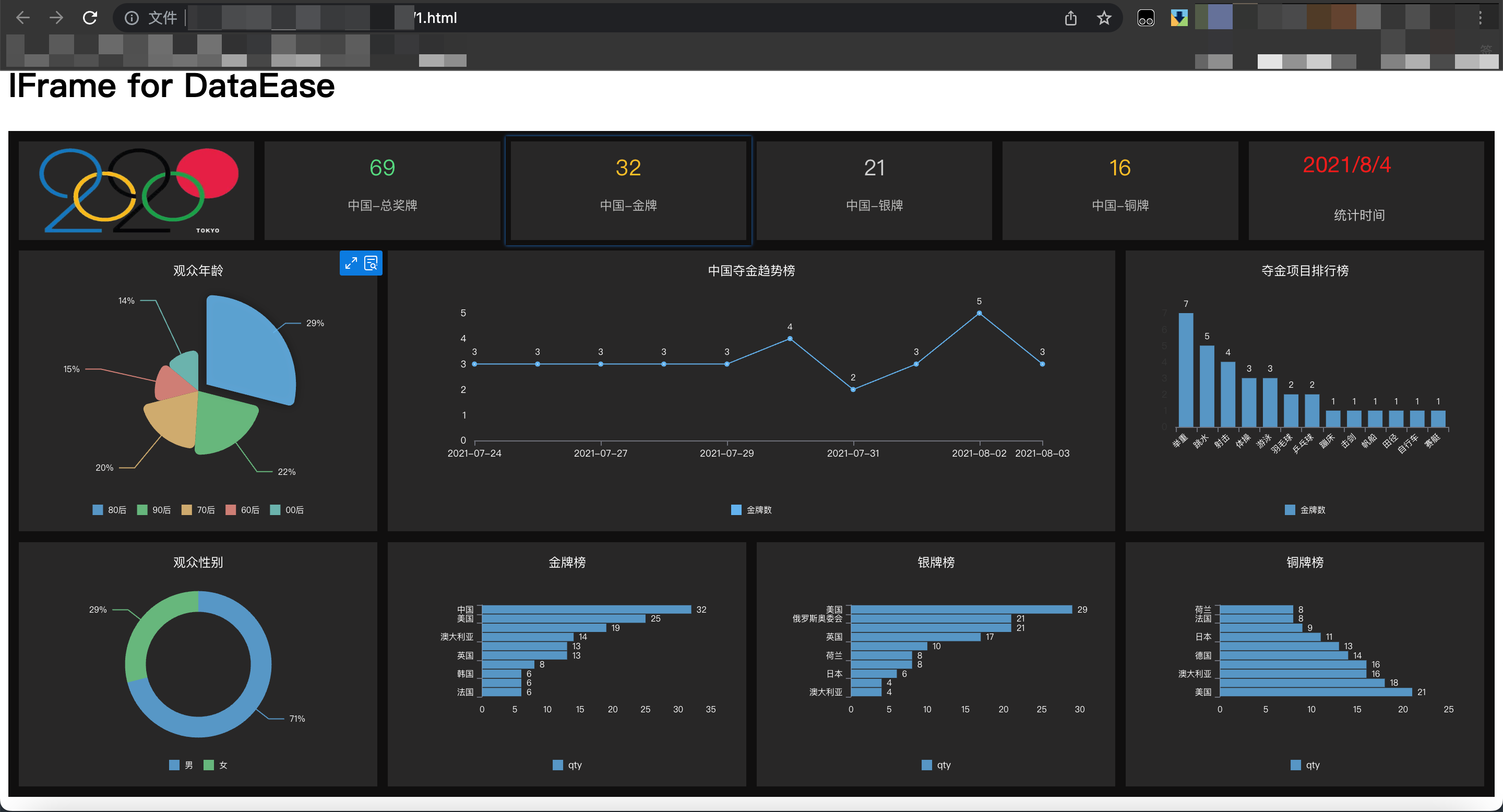Screen dimensions: 1503x812
Task: Click 俄罗斯奥委会 label in 银牌榜
Action: coord(817,618)
